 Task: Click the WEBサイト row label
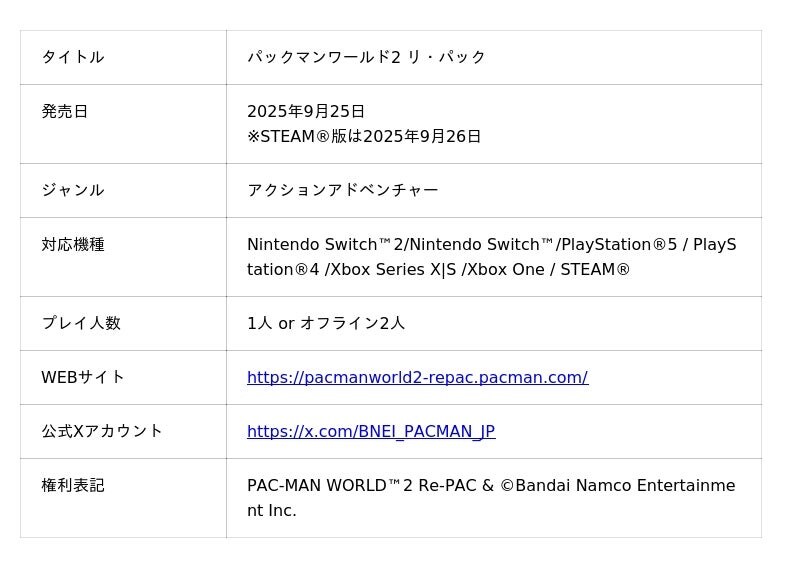[x=83, y=377]
